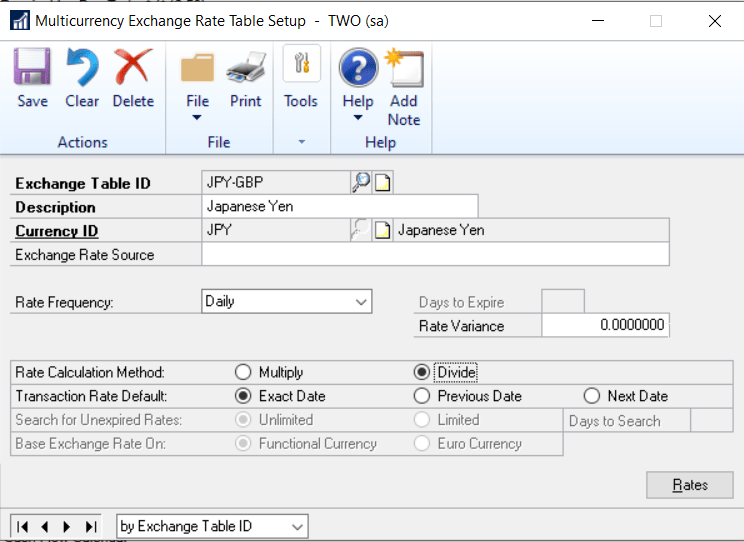
Task: Click the Rates button
Action: pyautogui.click(x=689, y=485)
